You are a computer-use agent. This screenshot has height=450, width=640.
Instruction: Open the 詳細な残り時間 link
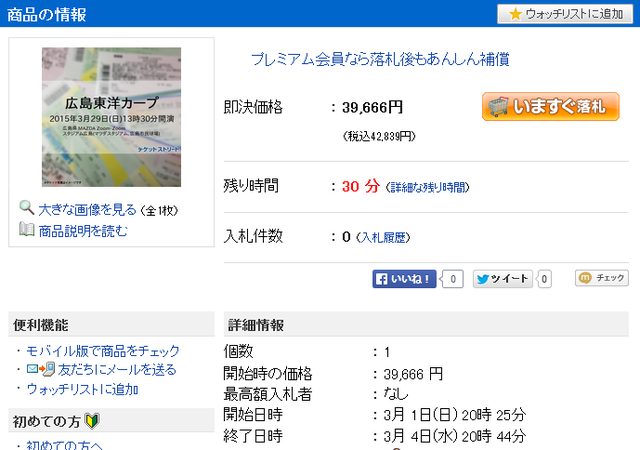428,187
